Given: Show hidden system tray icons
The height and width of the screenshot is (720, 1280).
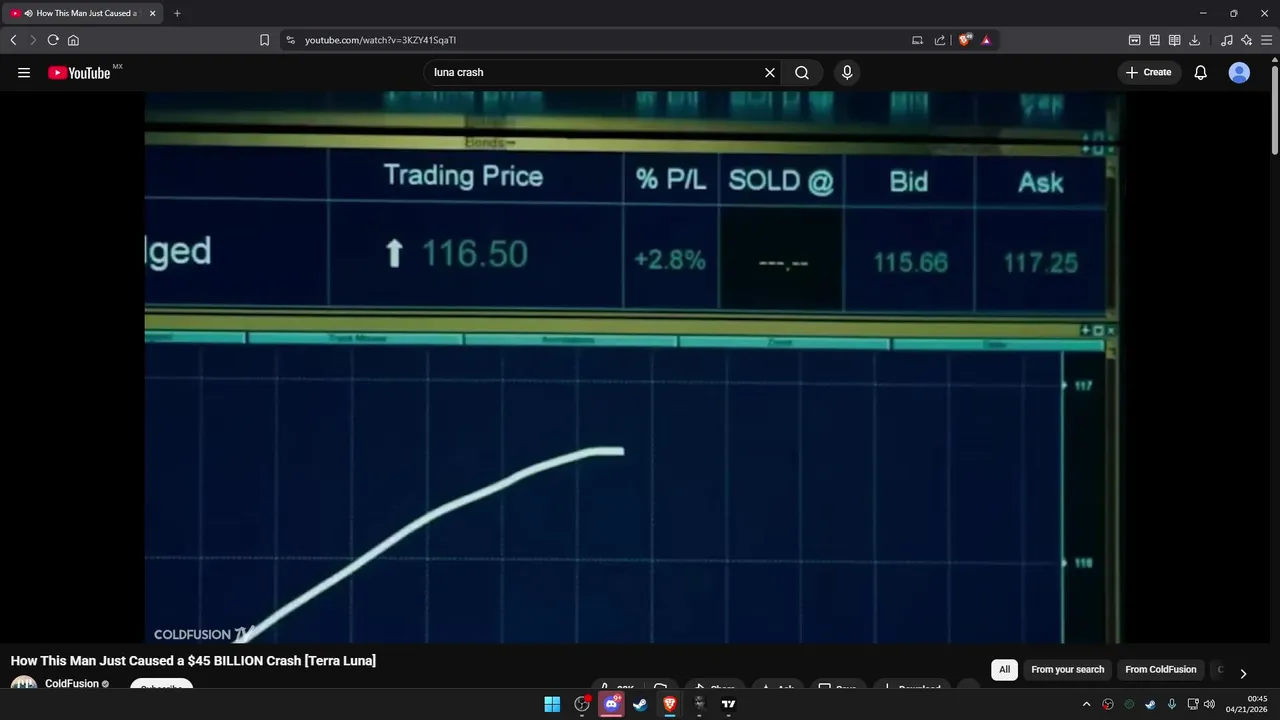Looking at the screenshot, I should 1086,704.
